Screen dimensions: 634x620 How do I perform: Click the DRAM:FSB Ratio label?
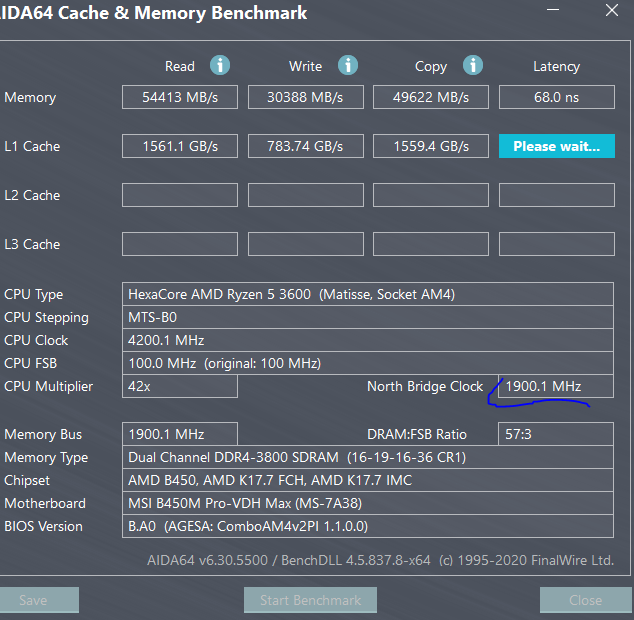[x=417, y=434]
